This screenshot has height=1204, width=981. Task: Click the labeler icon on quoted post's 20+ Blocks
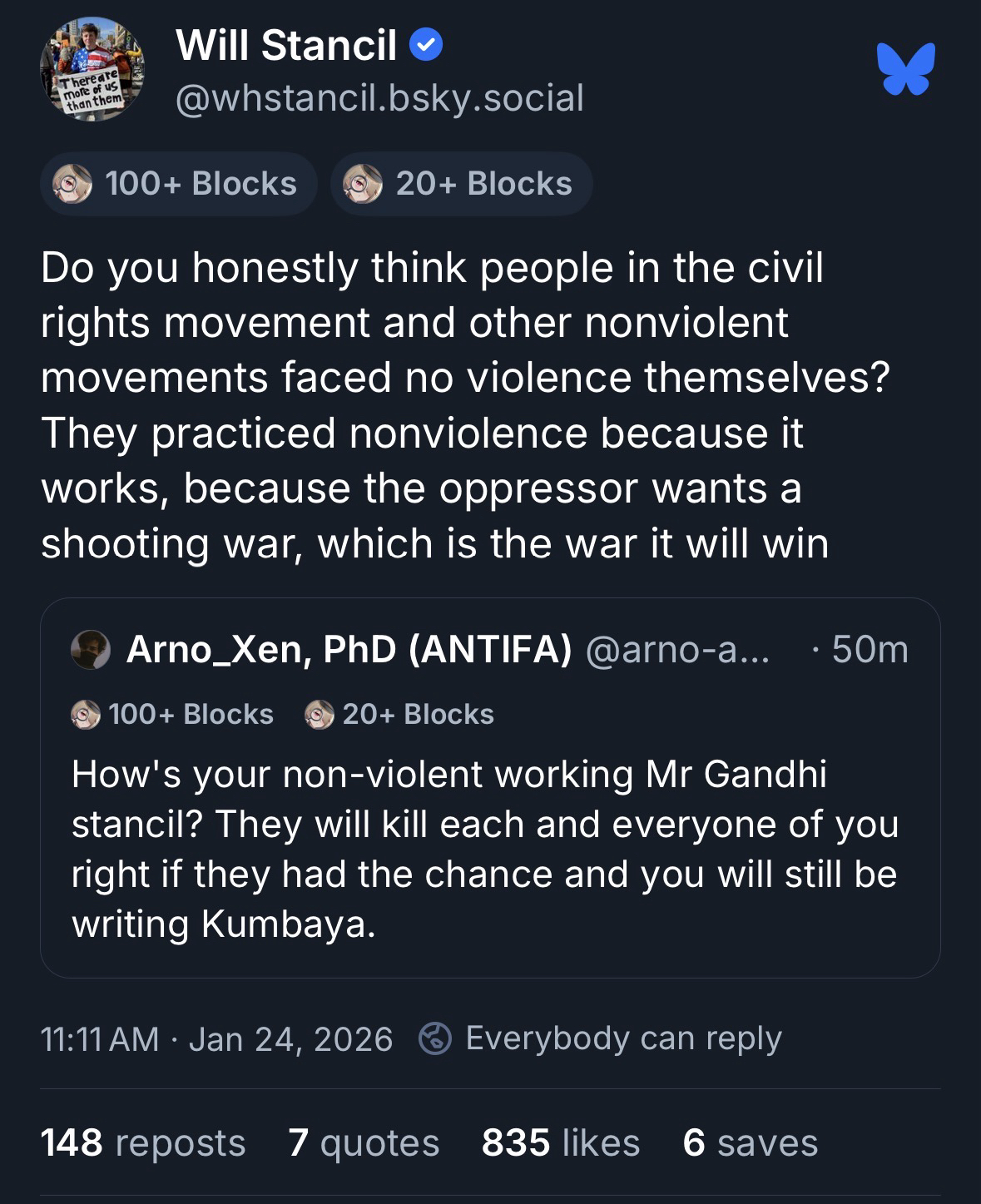(x=320, y=715)
